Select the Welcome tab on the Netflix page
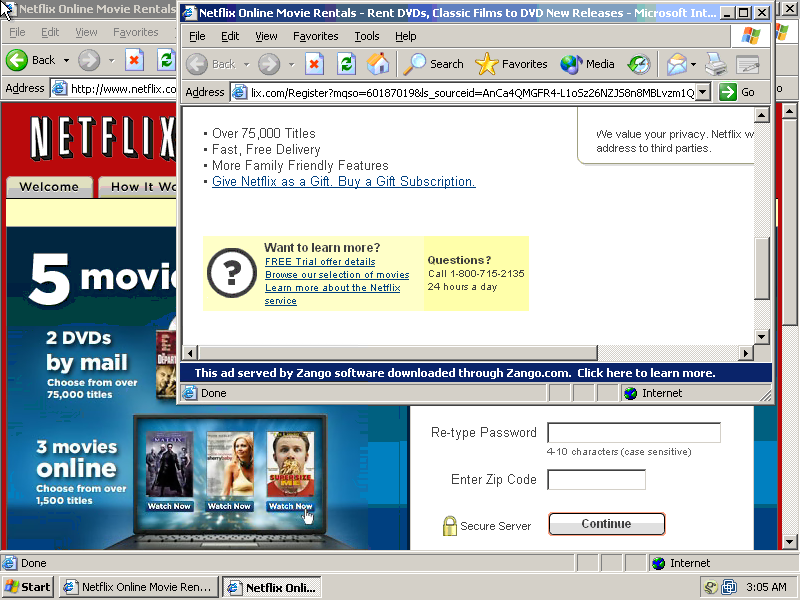Image resolution: width=800 pixels, height=600 pixels. (49, 187)
